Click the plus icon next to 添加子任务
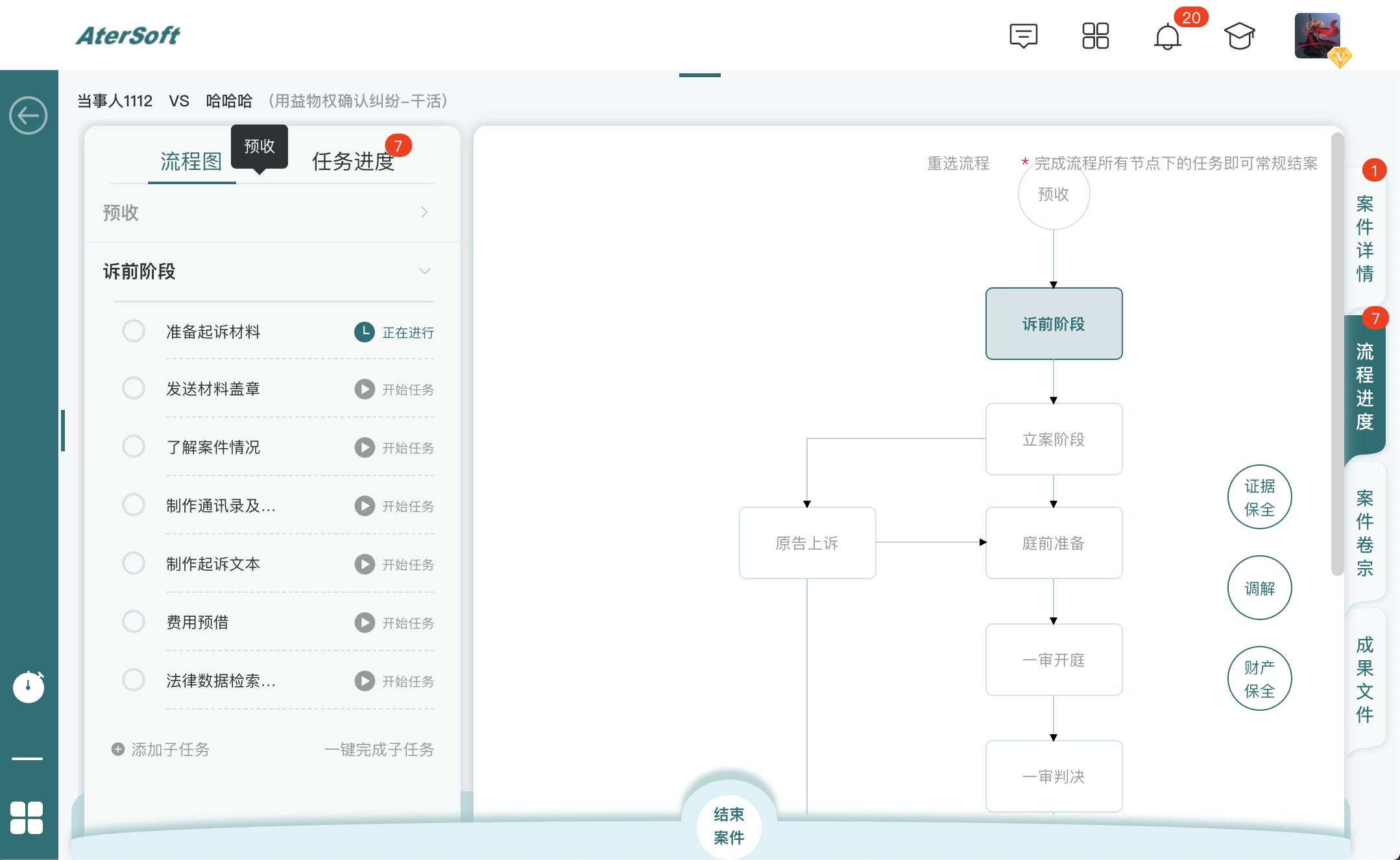The image size is (1400, 860). (x=117, y=749)
